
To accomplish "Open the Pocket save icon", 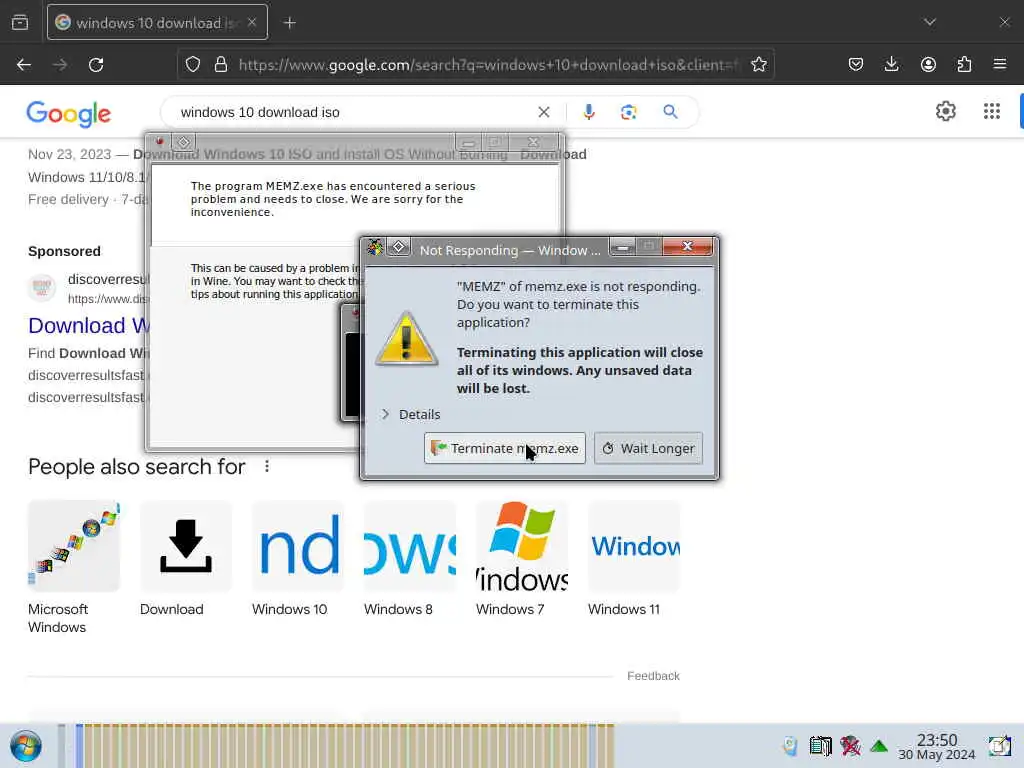I will click(856, 65).
